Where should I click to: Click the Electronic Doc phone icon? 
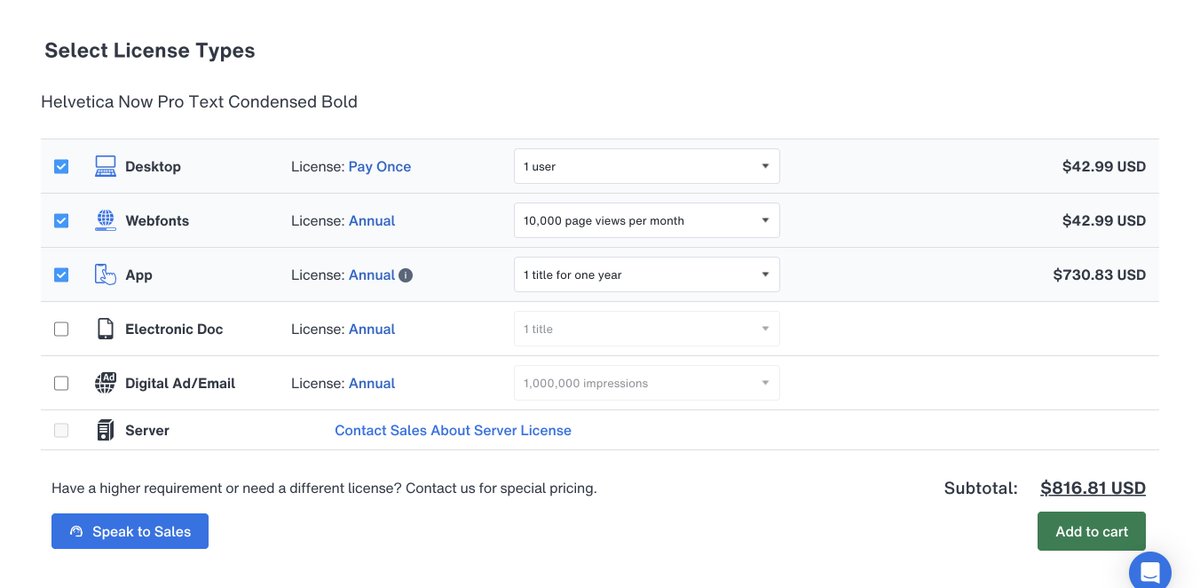pos(105,329)
